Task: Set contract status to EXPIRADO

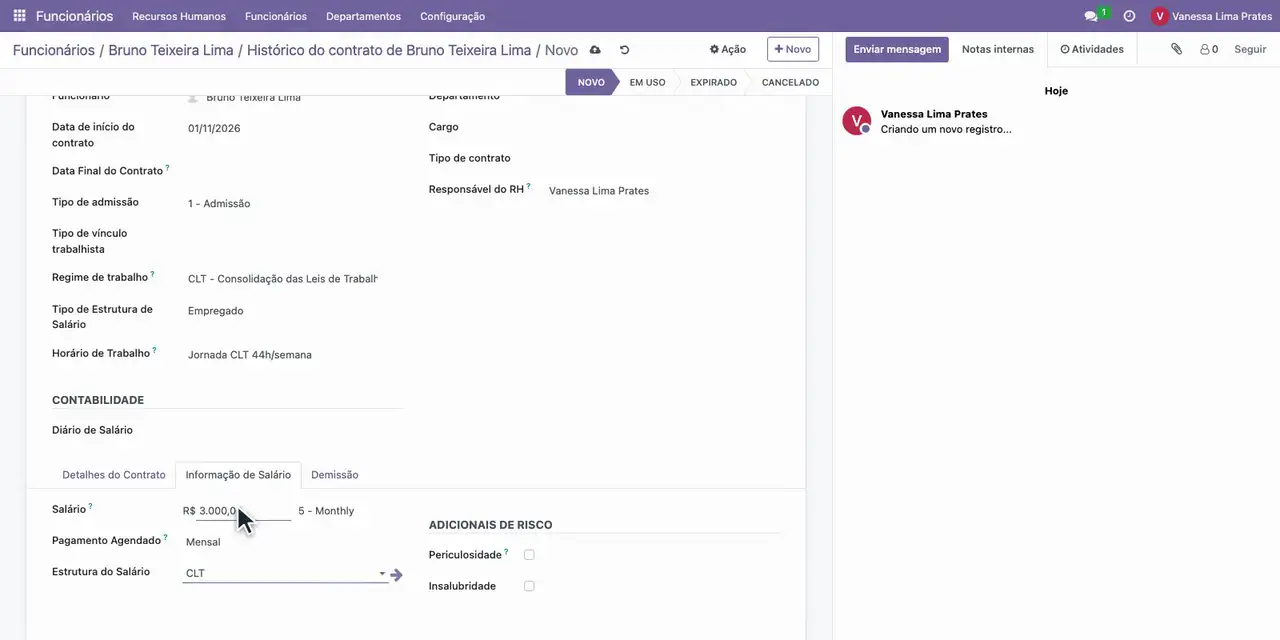Action: tap(713, 82)
